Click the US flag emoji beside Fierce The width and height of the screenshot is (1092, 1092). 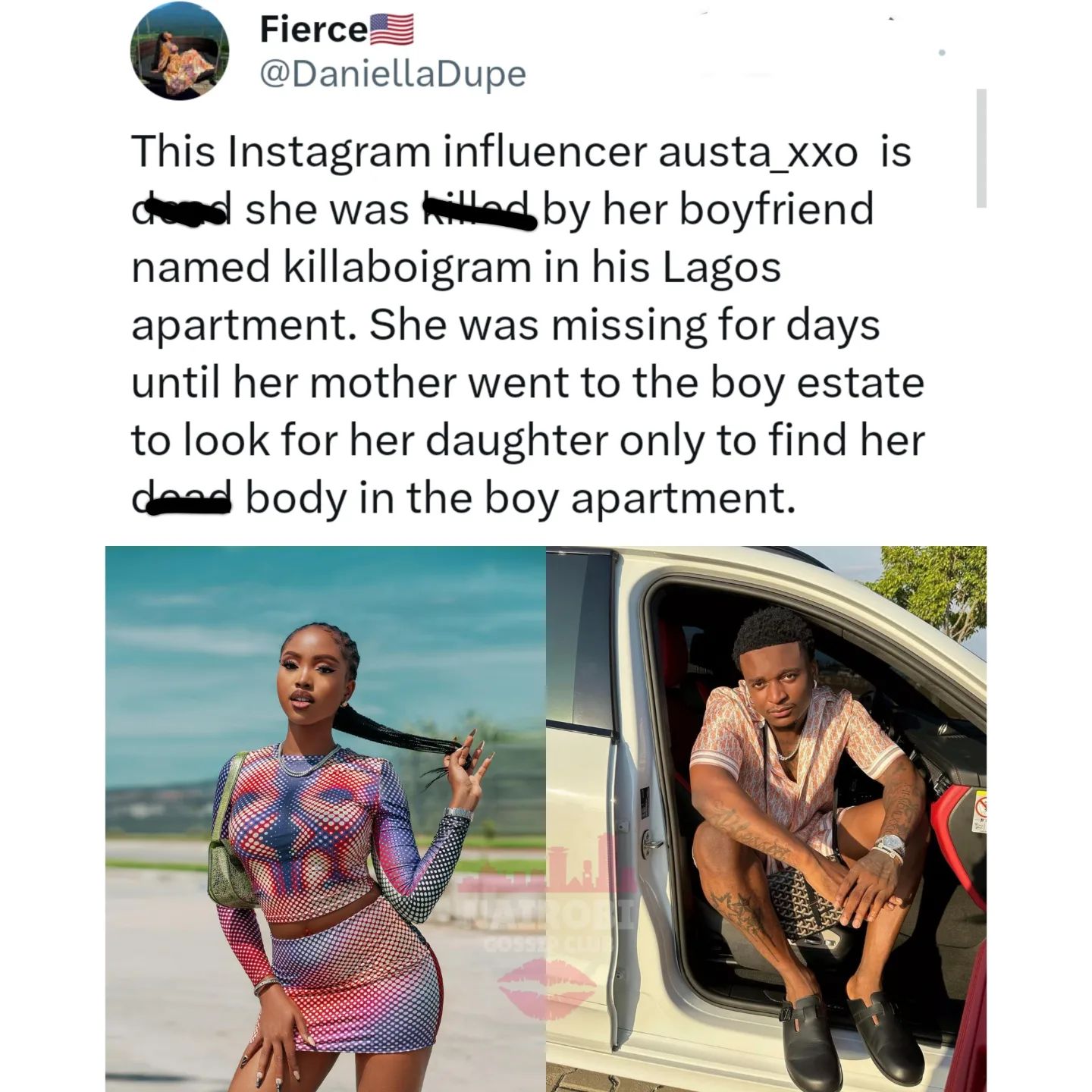391,30
